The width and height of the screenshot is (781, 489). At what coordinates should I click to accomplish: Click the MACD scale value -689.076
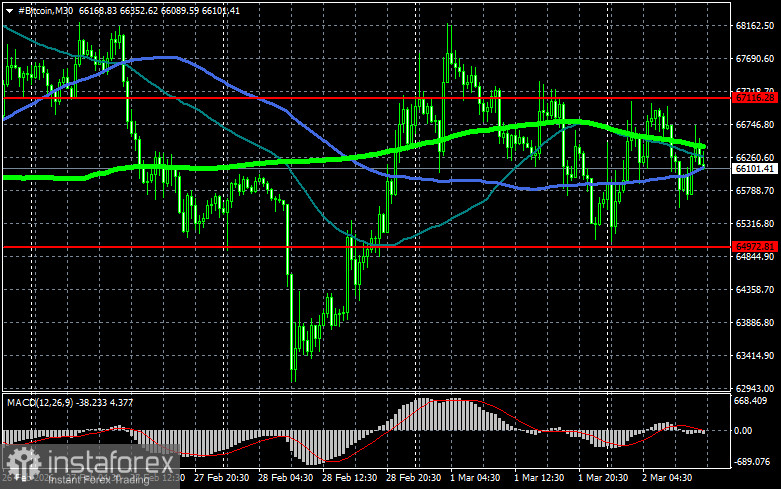[752, 462]
